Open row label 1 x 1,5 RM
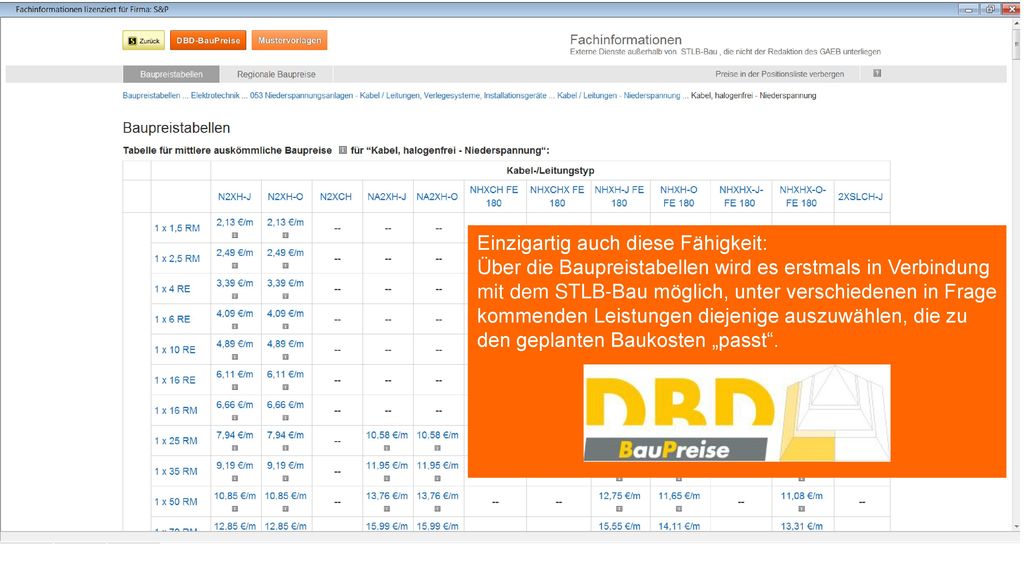The width and height of the screenshot is (1024, 580). 177,228
